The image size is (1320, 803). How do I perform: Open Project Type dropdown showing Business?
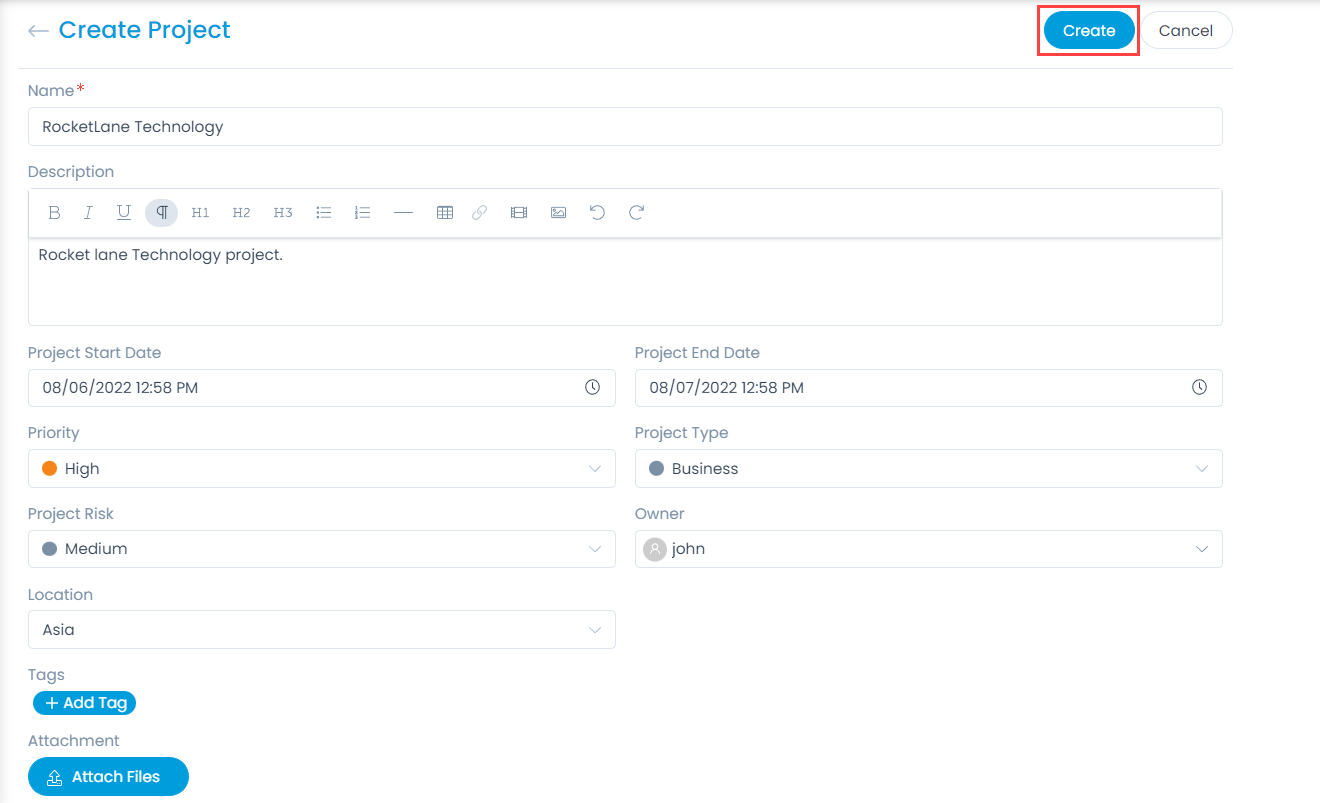[x=928, y=468]
